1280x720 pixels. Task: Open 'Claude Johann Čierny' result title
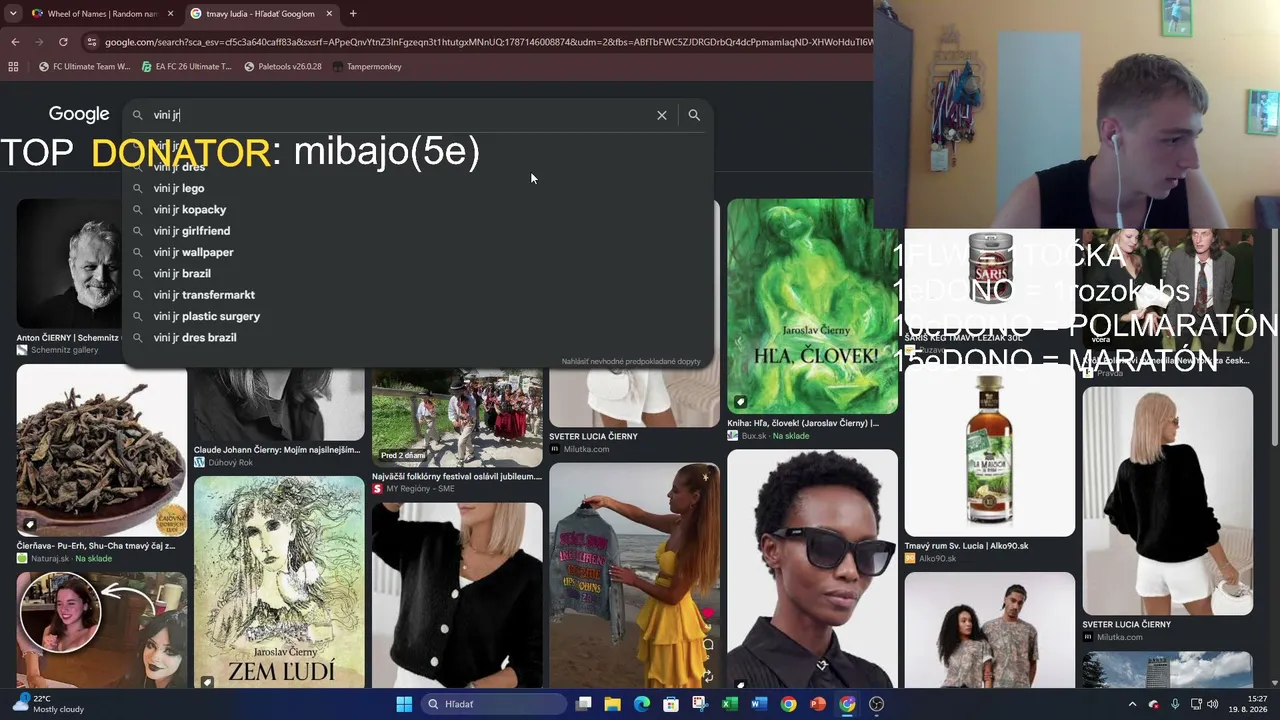(277, 450)
